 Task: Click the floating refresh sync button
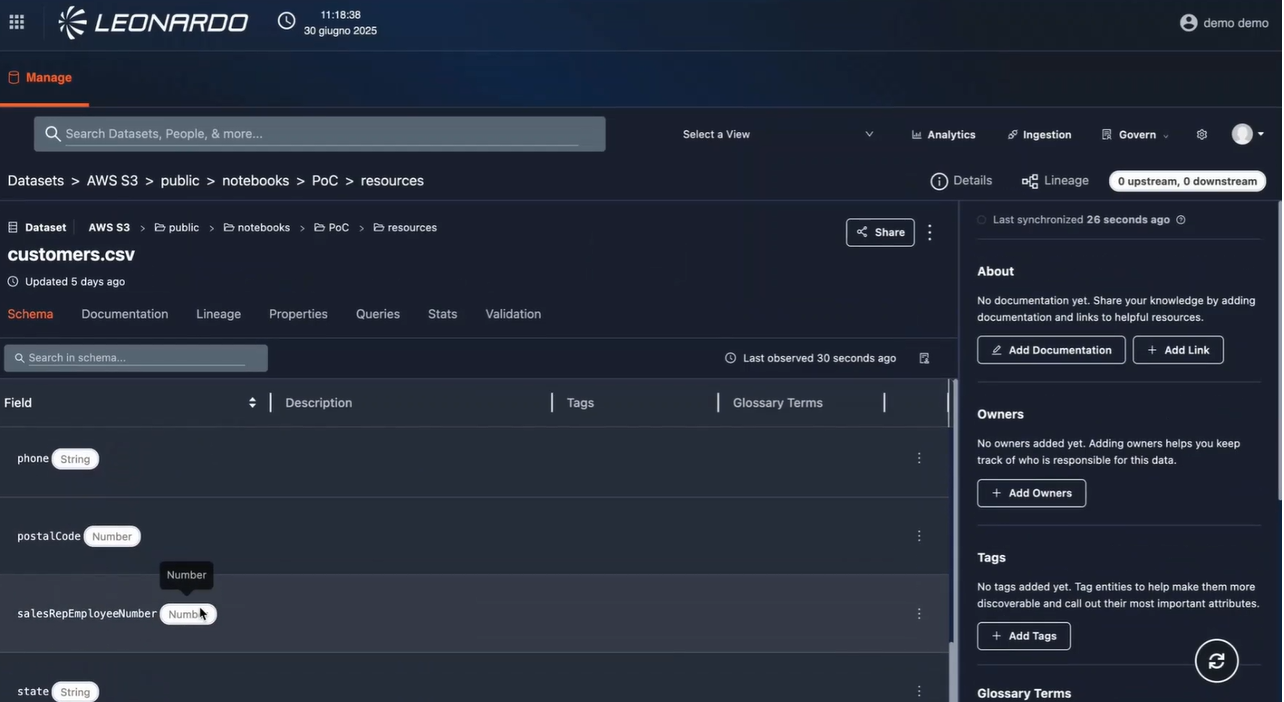click(1216, 661)
